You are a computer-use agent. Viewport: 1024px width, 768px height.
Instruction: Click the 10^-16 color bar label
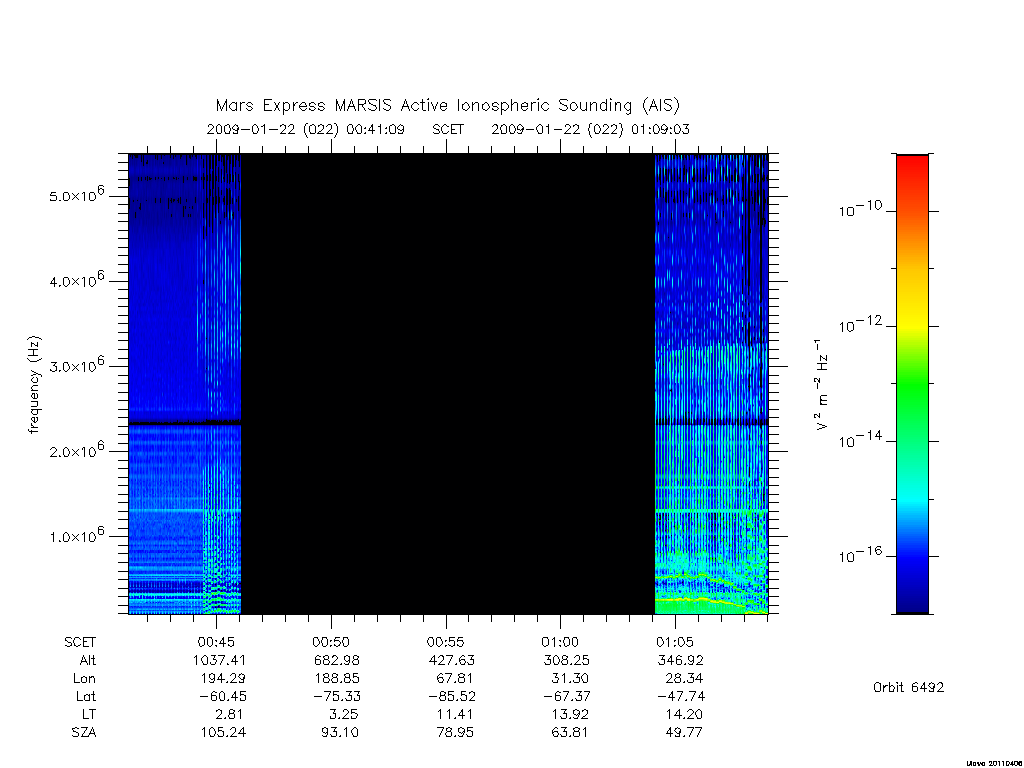[x=860, y=555]
